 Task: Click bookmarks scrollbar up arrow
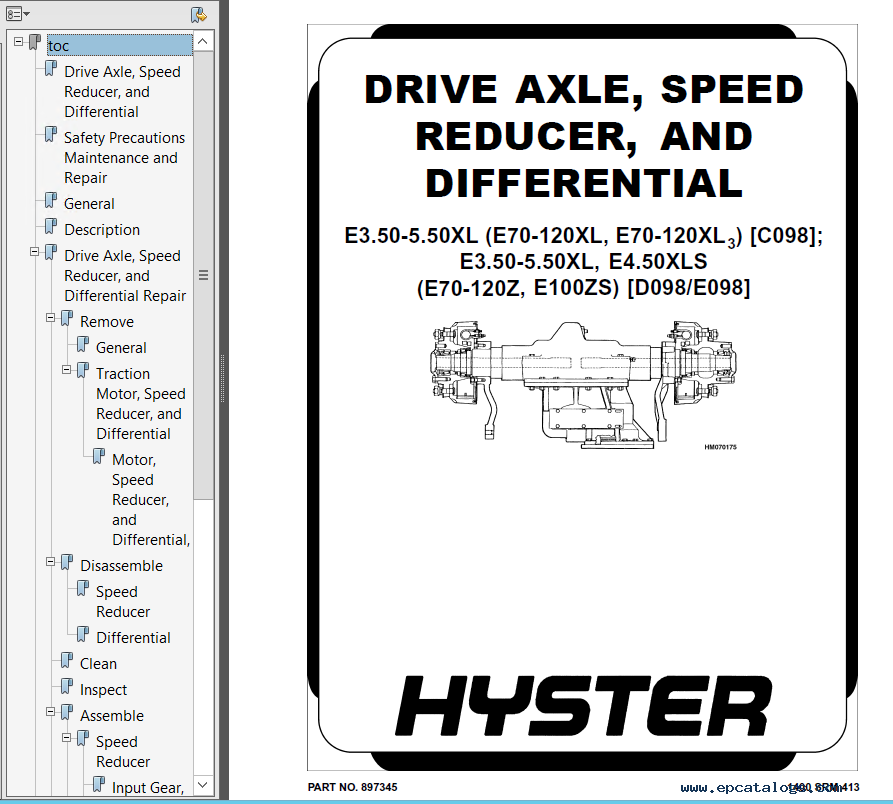(203, 42)
